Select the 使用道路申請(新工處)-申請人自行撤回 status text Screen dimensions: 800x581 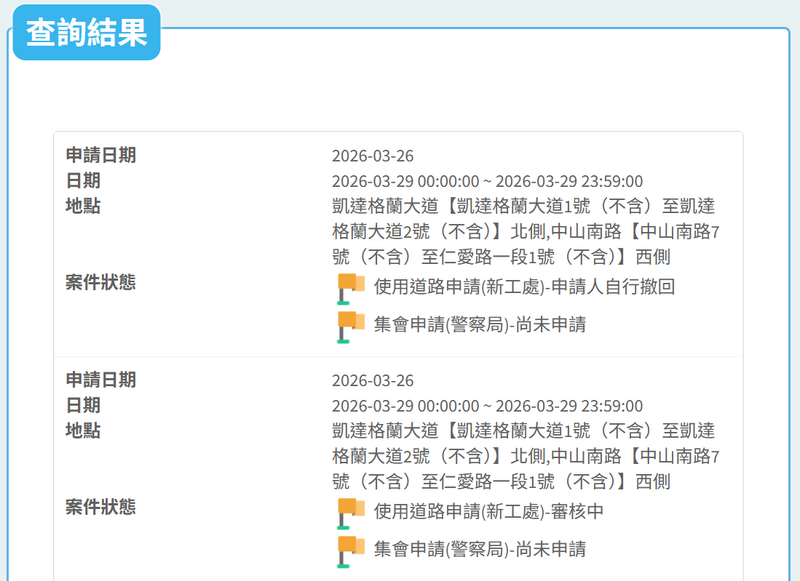(x=524, y=288)
